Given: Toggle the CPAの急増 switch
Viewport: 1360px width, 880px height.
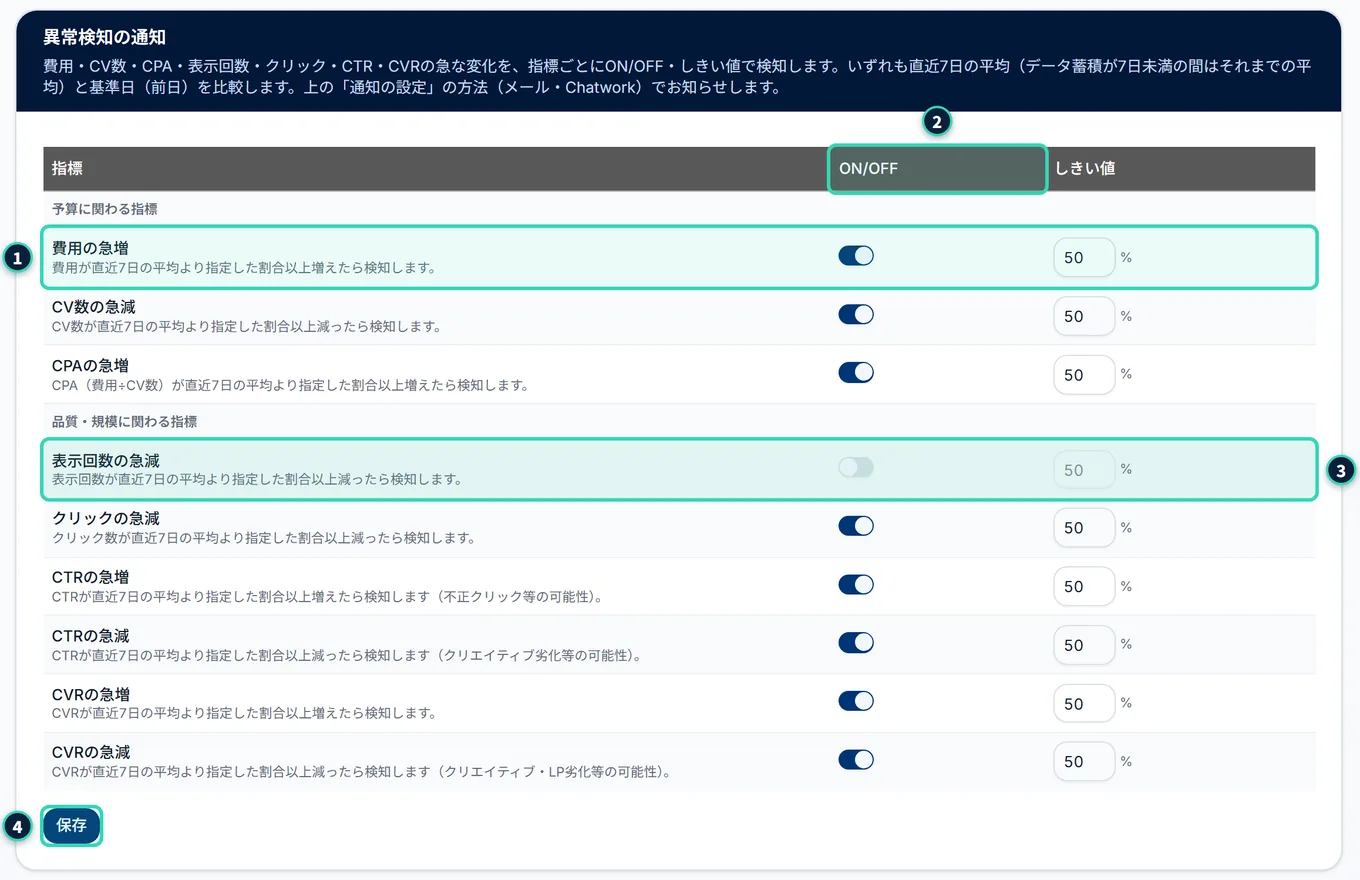Looking at the screenshot, I should 856,373.
